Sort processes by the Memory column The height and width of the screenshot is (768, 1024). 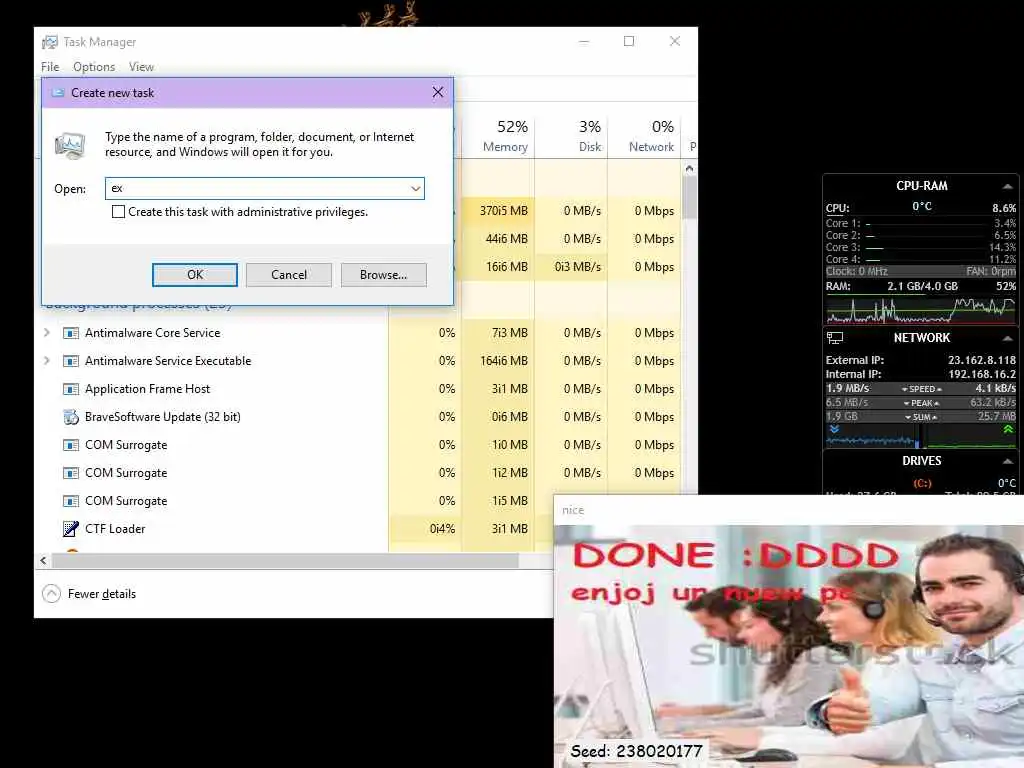[498, 136]
